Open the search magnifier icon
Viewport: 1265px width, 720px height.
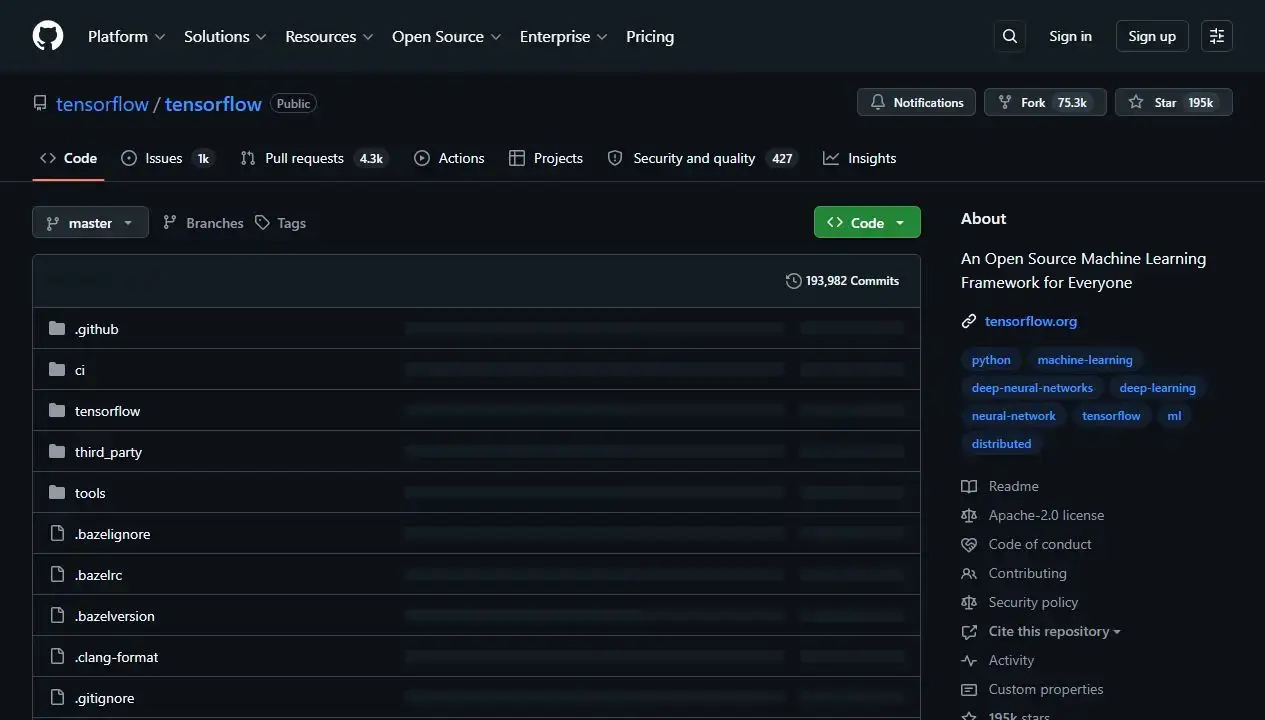pyautogui.click(x=1010, y=36)
